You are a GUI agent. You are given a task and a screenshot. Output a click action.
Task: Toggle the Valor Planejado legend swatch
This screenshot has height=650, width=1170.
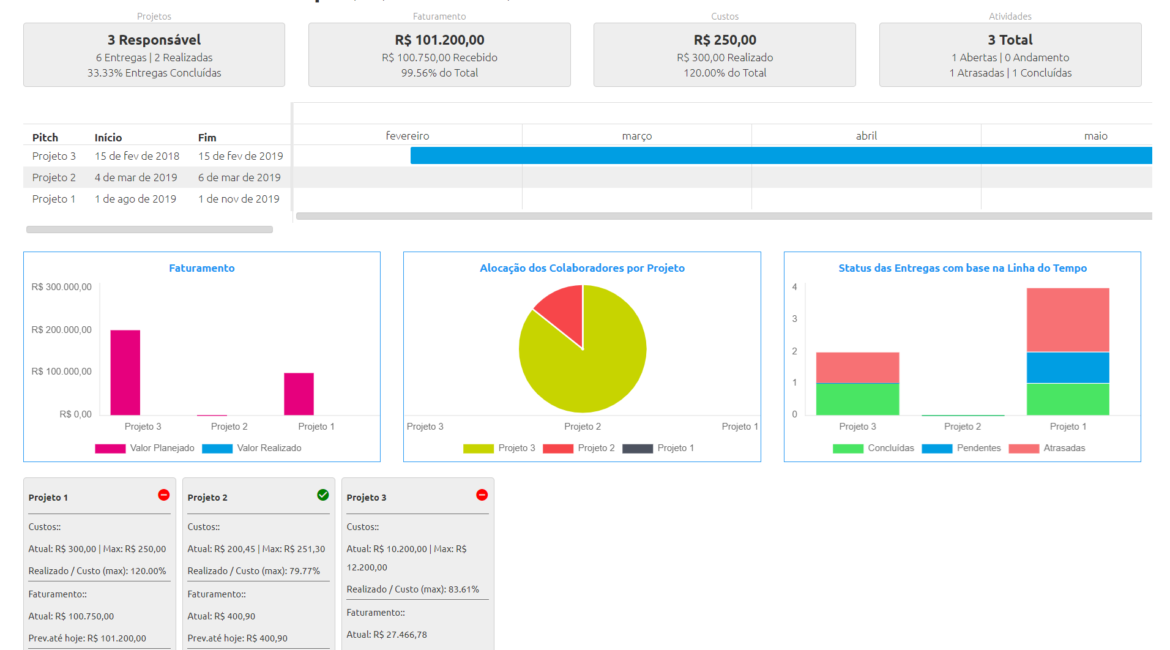[x=110, y=449]
